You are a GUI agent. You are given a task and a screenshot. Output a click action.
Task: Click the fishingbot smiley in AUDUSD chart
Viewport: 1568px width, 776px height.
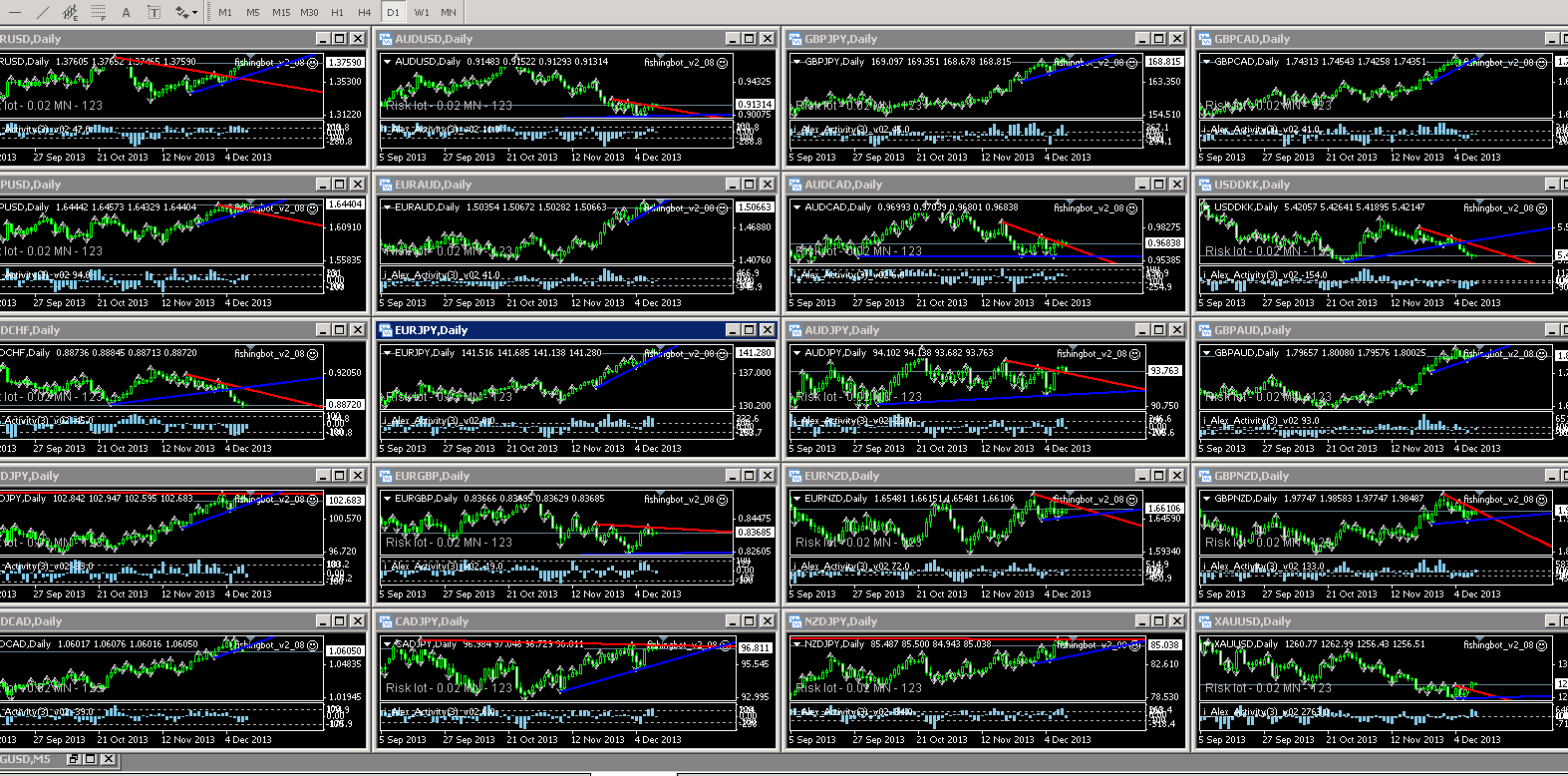click(x=723, y=62)
